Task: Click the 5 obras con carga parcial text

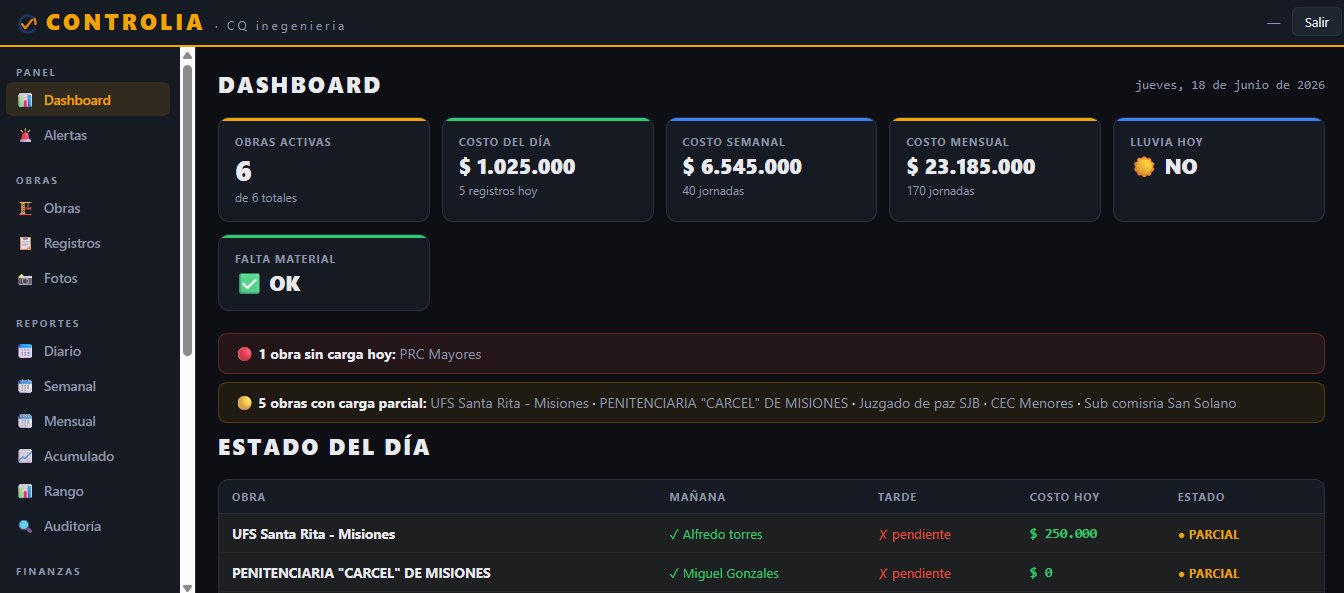Action: tap(342, 403)
